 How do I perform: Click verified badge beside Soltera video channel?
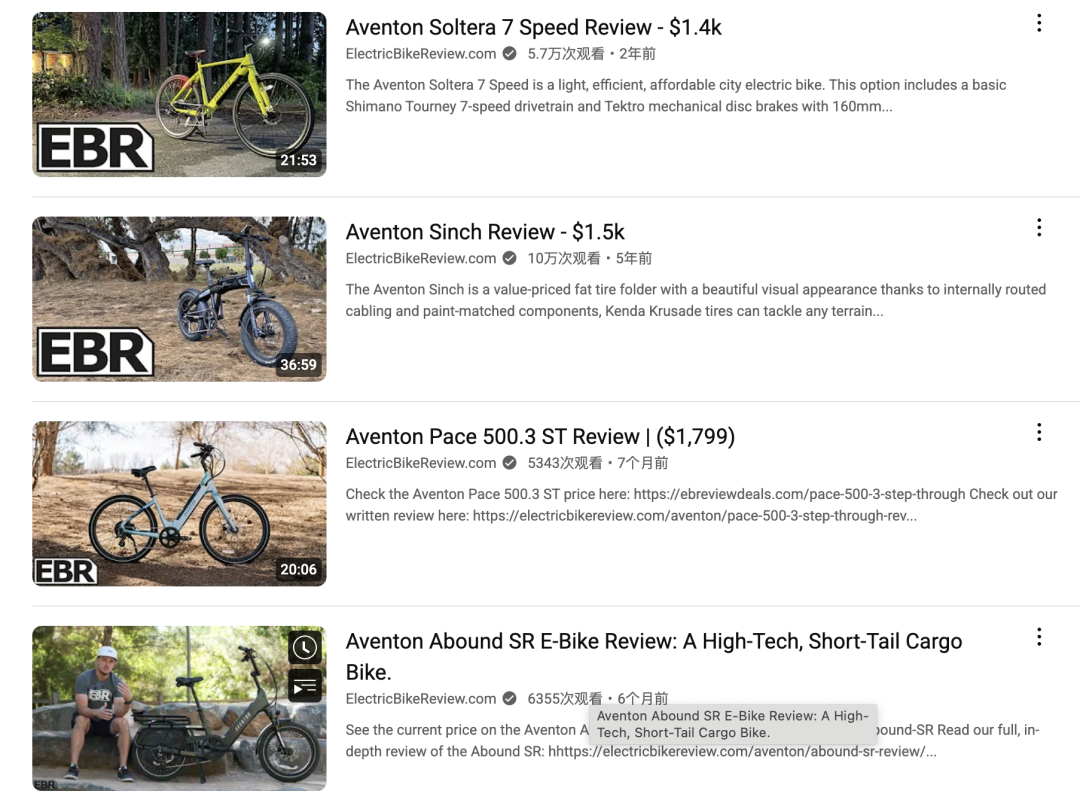click(510, 54)
